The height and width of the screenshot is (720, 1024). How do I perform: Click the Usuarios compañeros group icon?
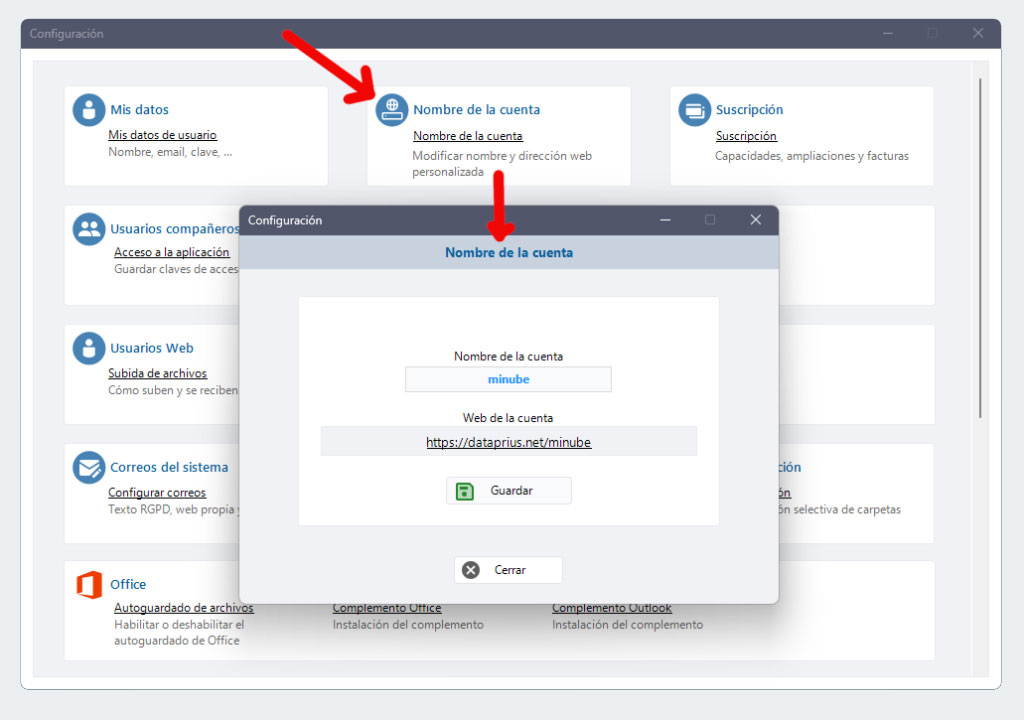(x=89, y=229)
